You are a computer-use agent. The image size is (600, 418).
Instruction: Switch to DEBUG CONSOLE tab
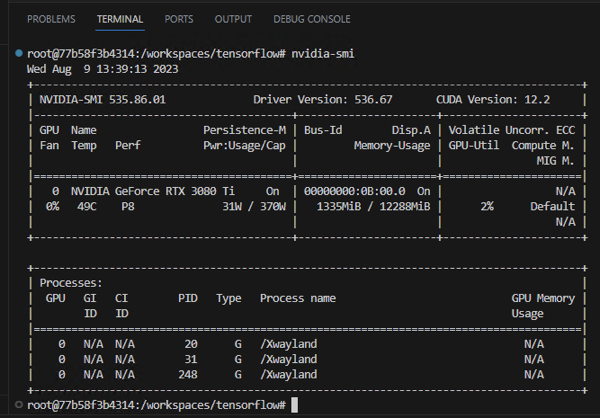(x=312, y=19)
